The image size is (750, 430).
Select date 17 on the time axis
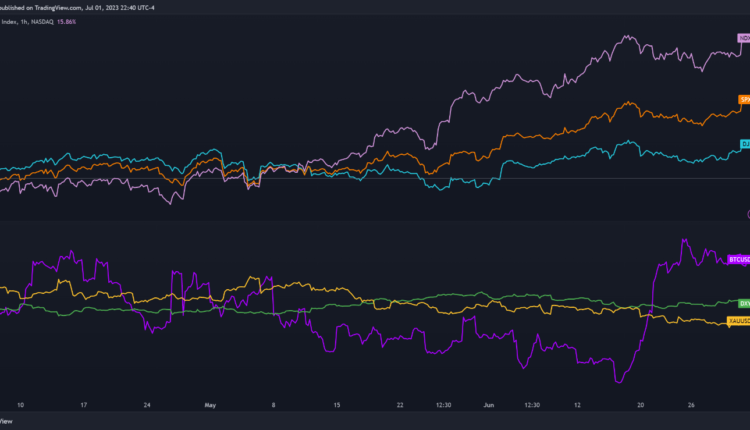pyautogui.click(x=85, y=406)
